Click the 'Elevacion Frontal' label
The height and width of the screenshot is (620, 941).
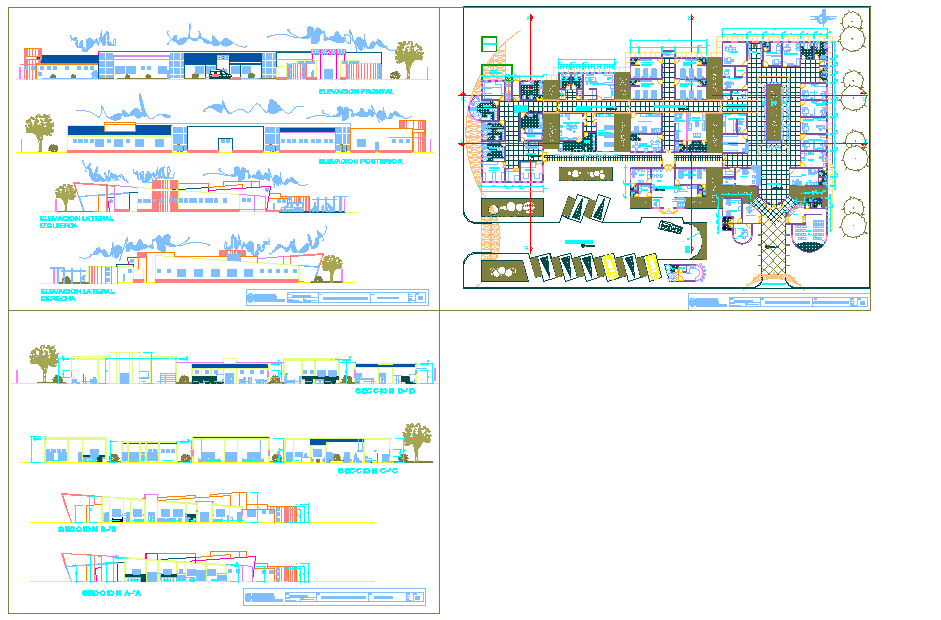click(x=355, y=91)
